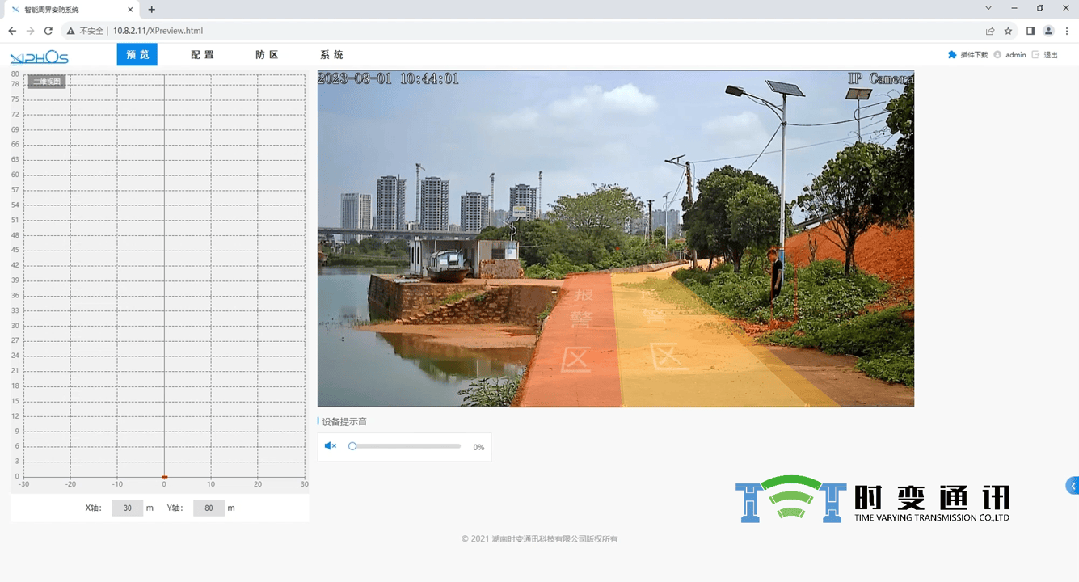Open the blue side panel arrow at right edge

(x=1072, y=486)
